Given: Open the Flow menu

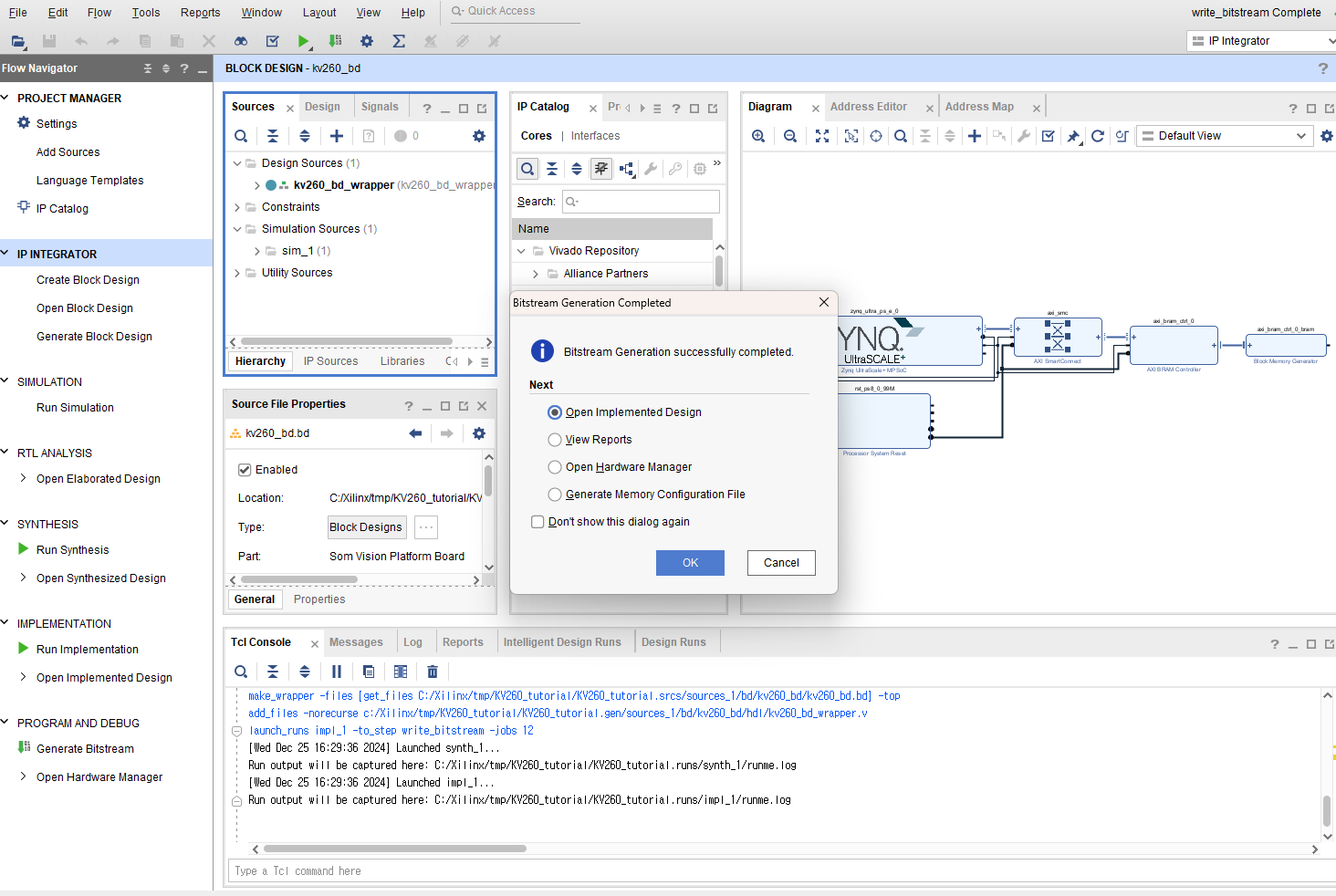Looking at the screenshot, I should [99, 13].
